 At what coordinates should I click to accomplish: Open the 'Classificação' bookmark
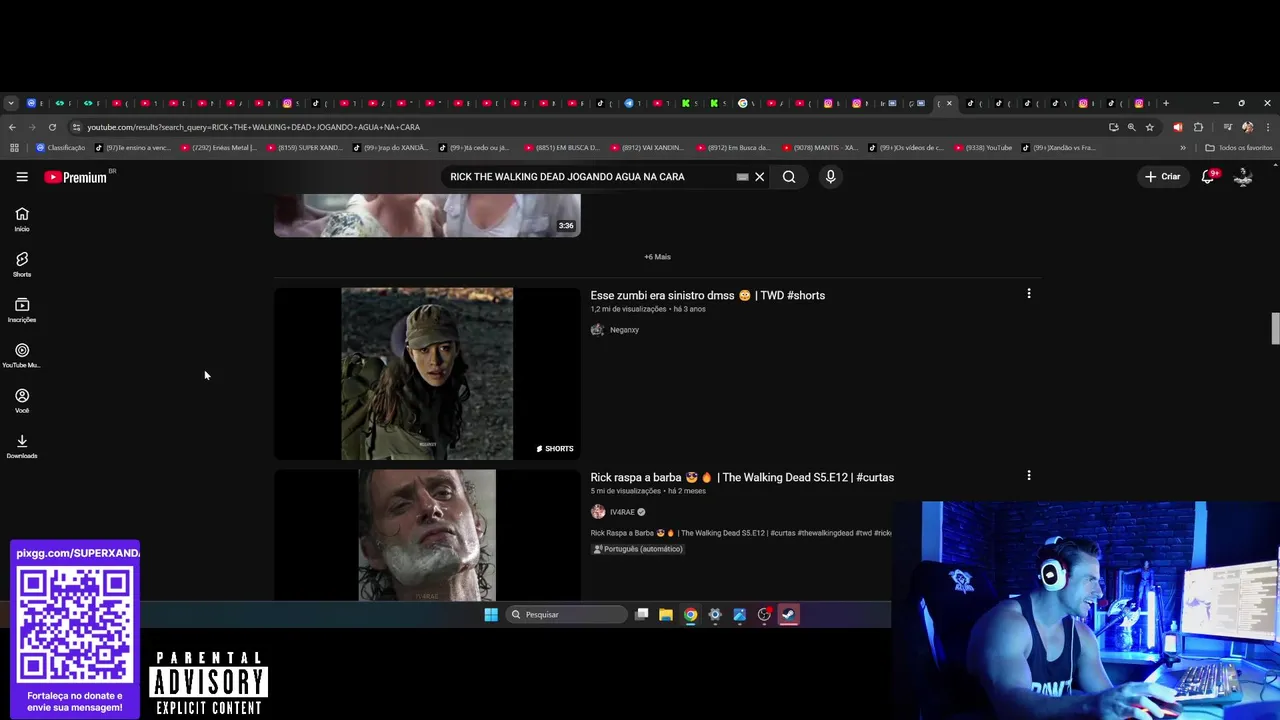tap(61, 148)
